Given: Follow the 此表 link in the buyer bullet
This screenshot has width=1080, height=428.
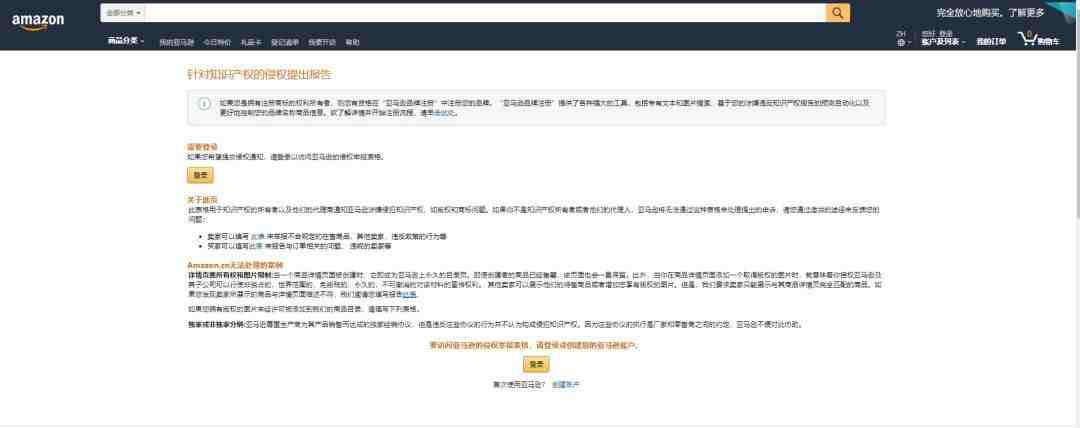Looking at the screenshot, I should [256, 245].
